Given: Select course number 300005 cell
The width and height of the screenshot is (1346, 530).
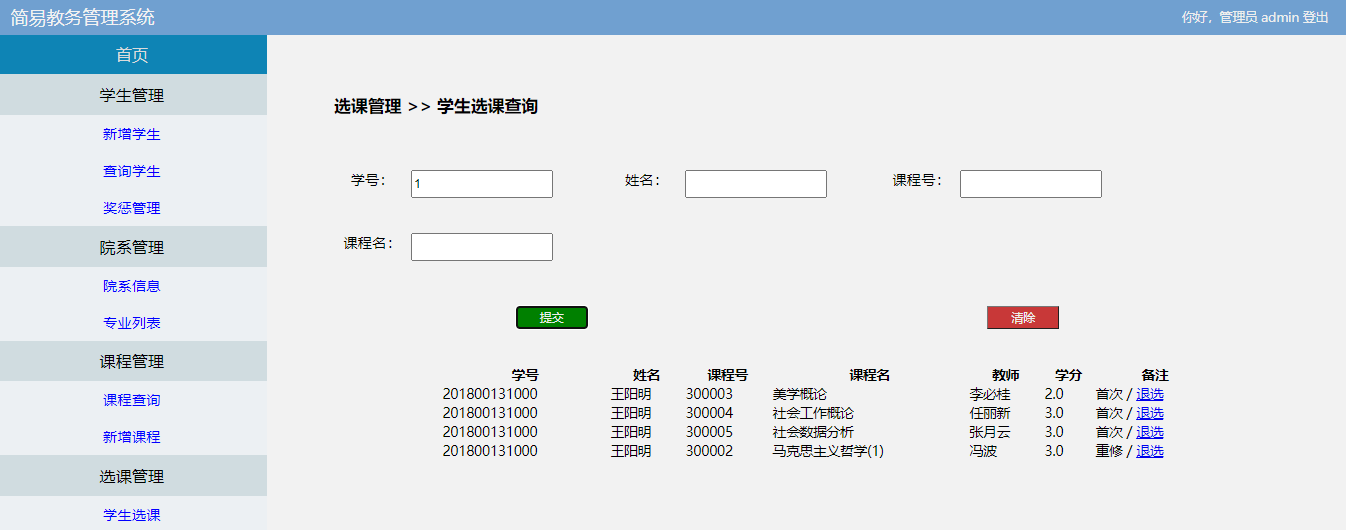Looking at the screenshot, I should pyautogui.click(x=709, y=432).
